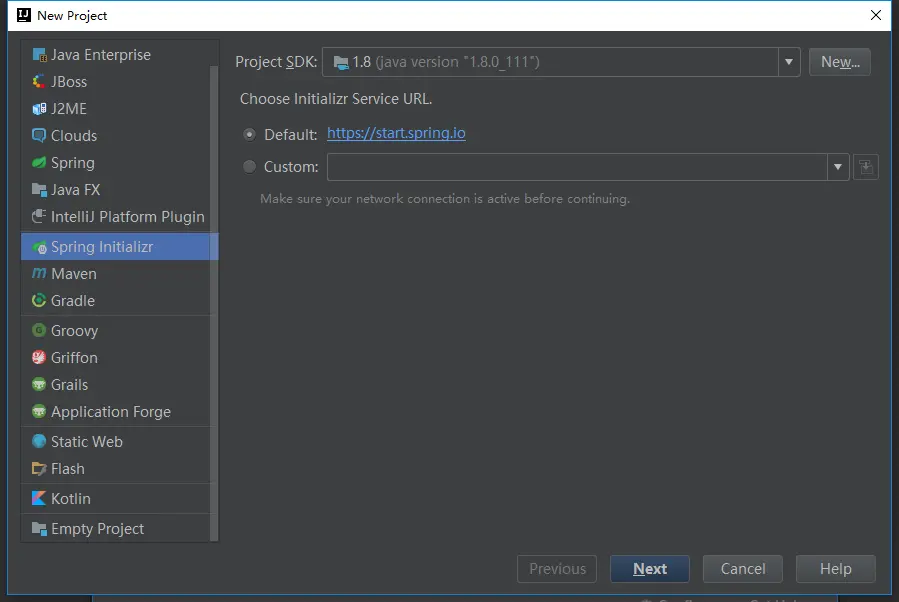
Task: Click the Cancel button
Action: (x=742, y=569)
